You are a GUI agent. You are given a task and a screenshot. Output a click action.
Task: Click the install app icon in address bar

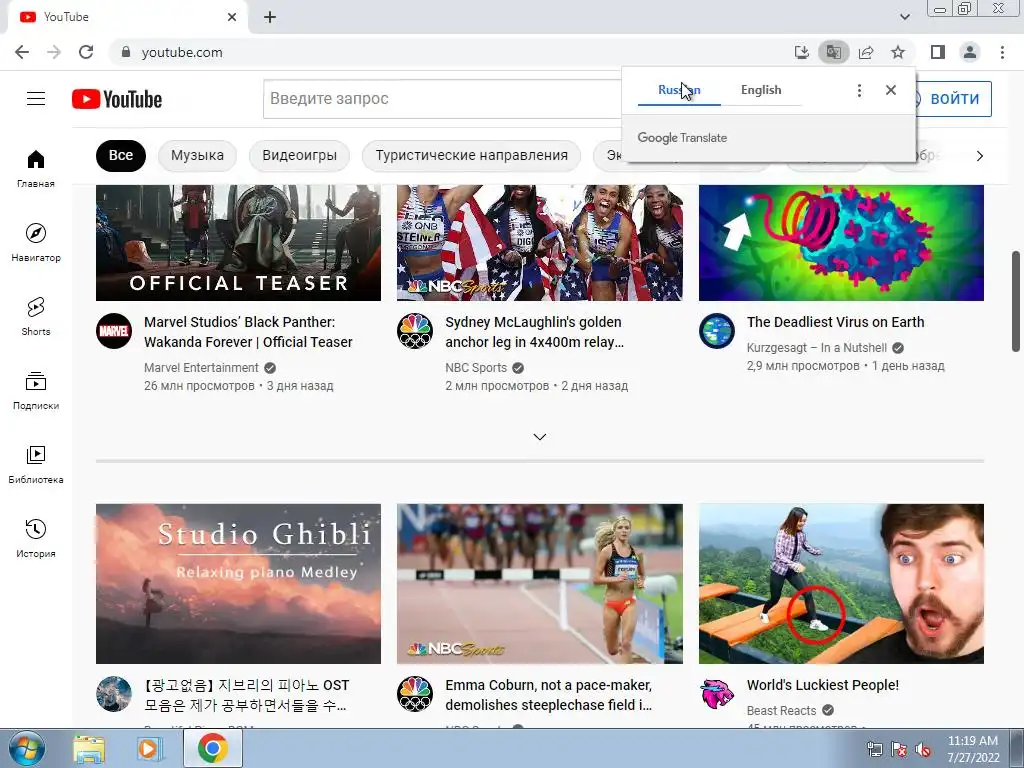(x=801, y=52)
